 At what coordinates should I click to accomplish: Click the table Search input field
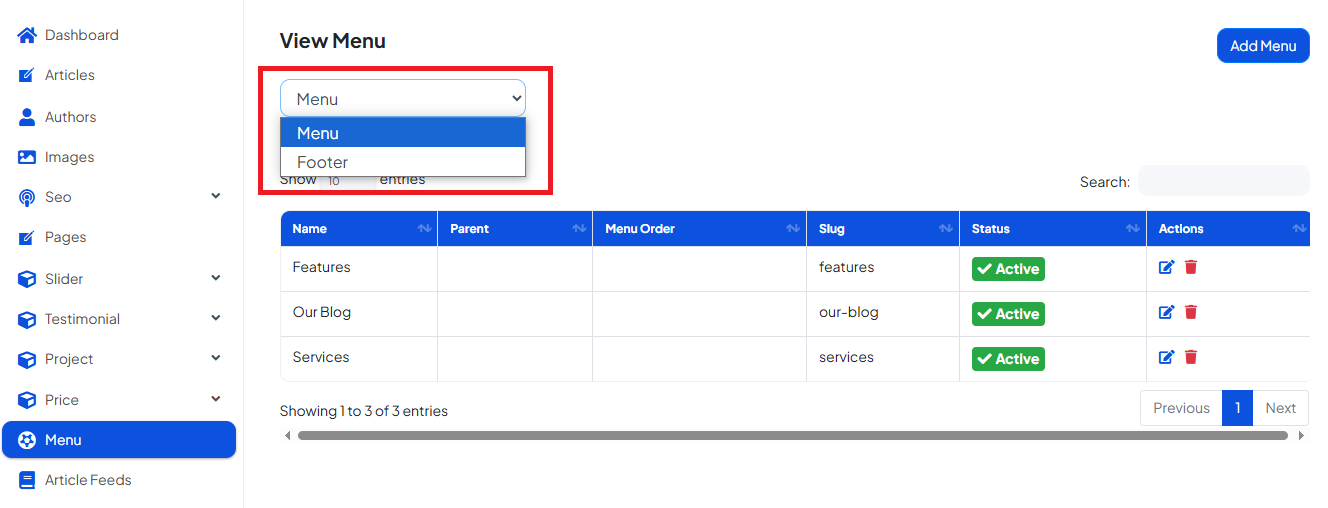tap(1224, 181)
